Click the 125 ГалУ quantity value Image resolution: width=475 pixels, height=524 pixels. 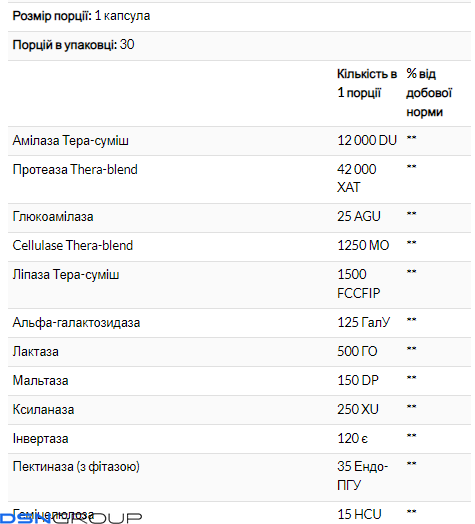point(363,322)
